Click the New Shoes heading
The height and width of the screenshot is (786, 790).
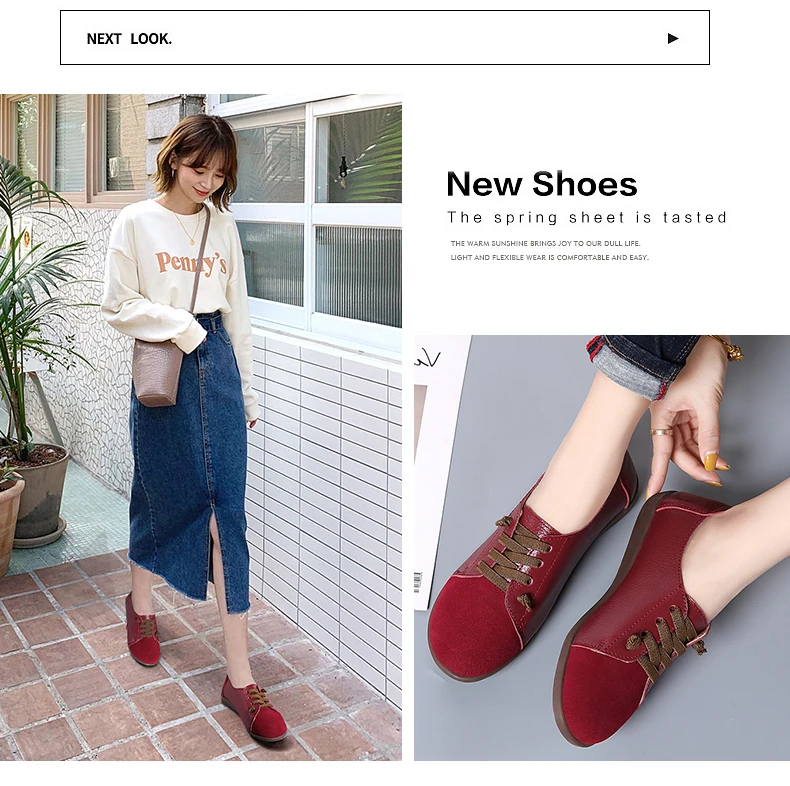542,183
